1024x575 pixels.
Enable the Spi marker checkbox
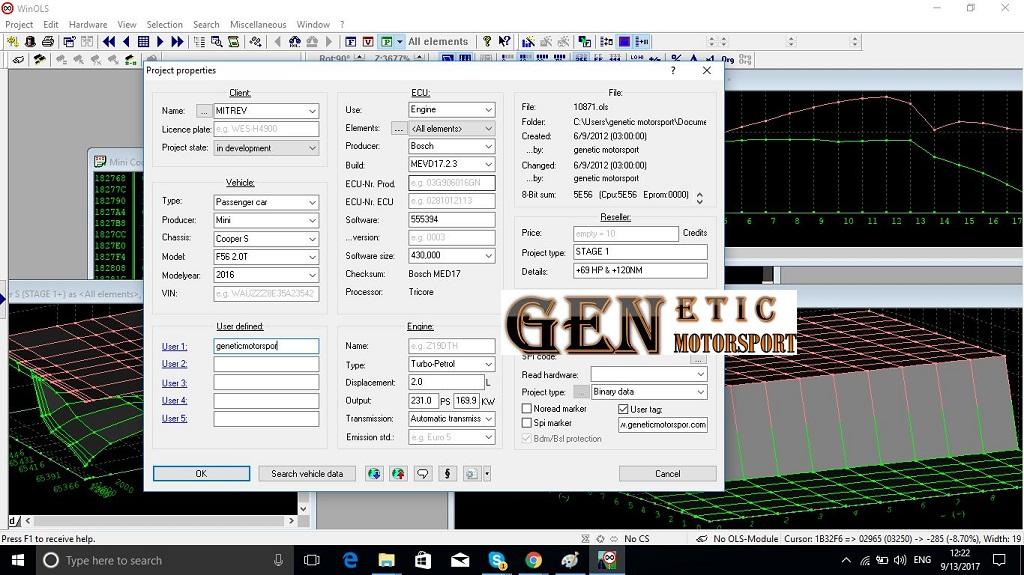point(527,423)
